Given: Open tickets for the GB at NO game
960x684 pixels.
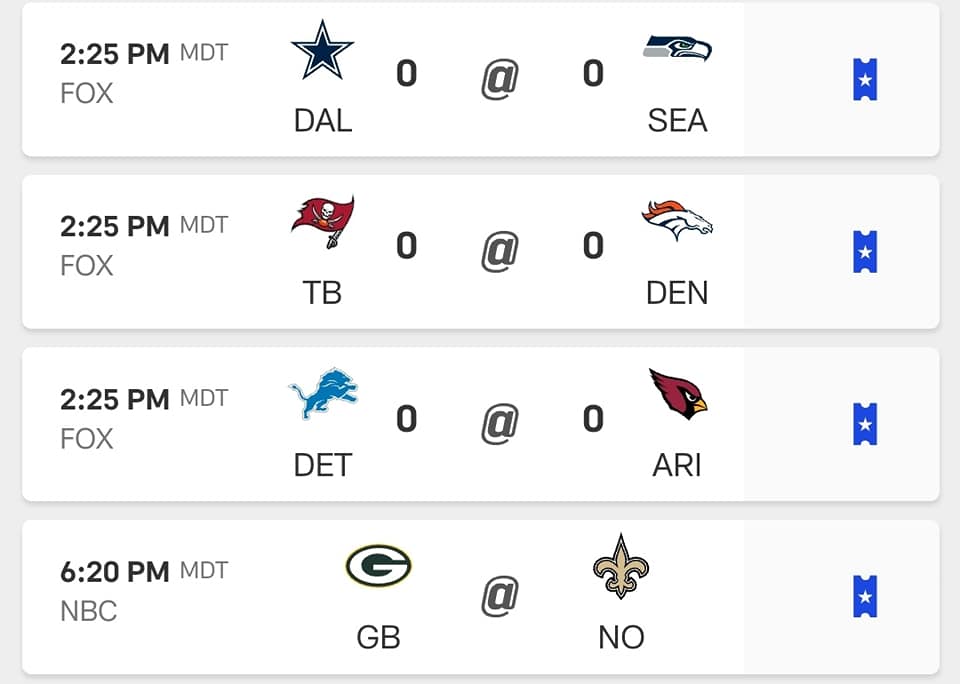Looking at the screenshot, I should pyautogui.click(x=865, y=596).
